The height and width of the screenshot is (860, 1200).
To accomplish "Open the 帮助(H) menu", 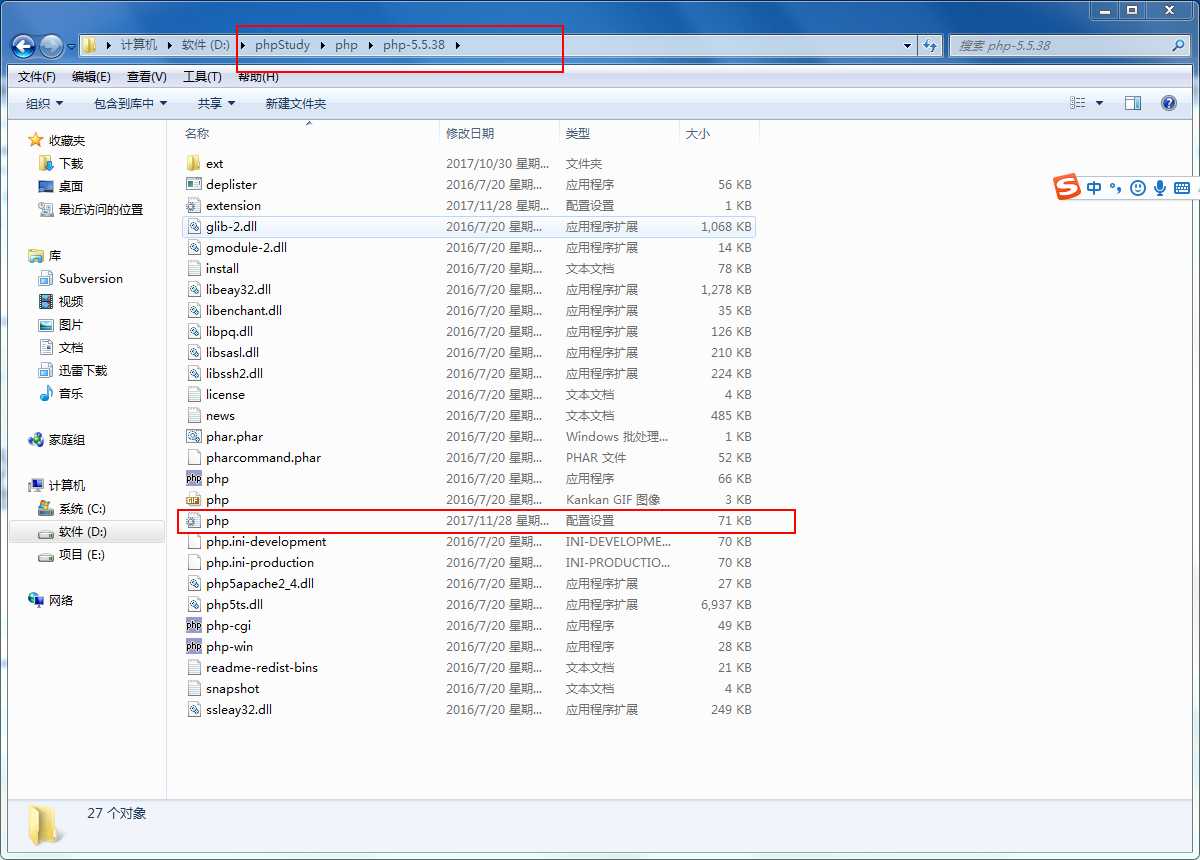I will [259, 77].
